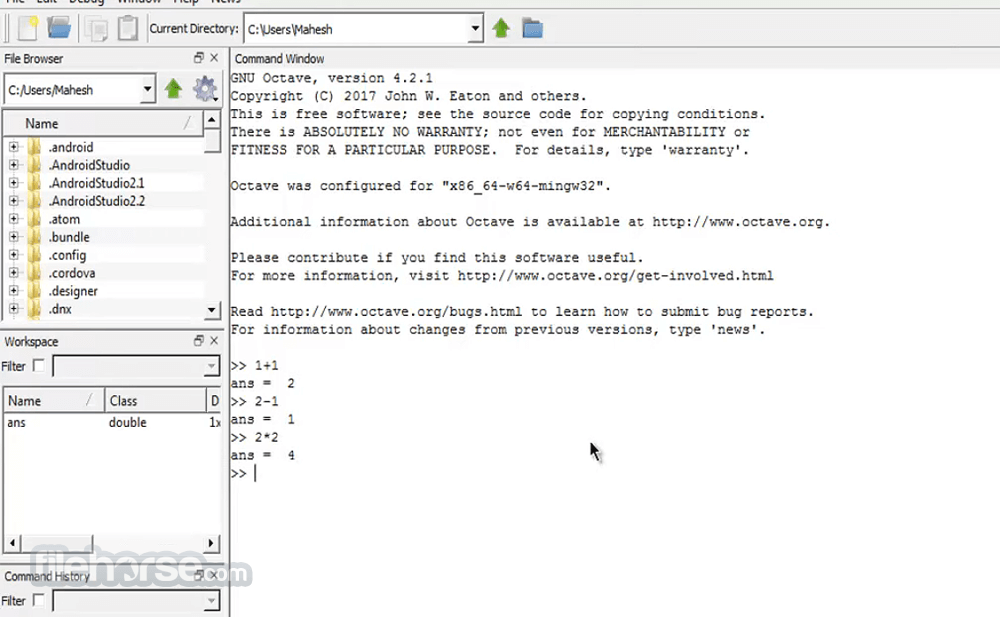Select the .AndroidStudio folder name

point(89,165)
